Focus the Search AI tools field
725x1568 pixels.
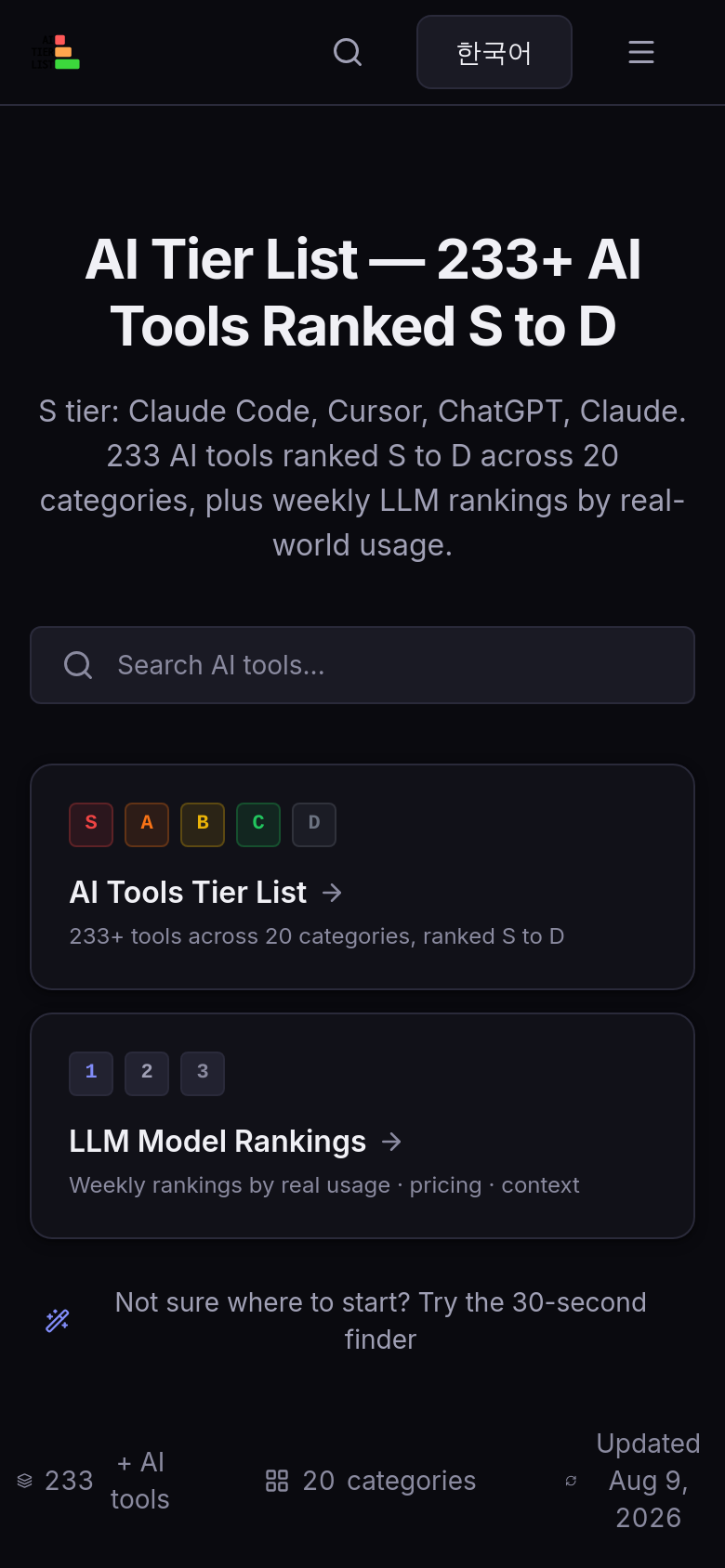(362, 665)
